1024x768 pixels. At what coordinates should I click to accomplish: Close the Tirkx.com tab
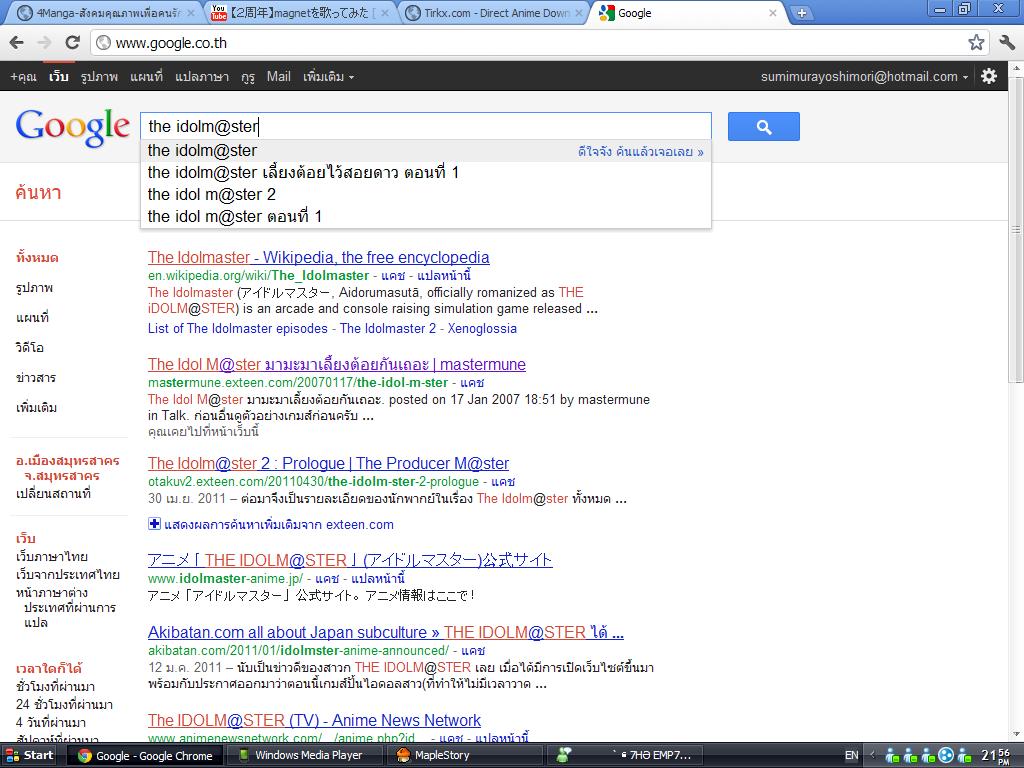pyautogui.click(x=579, y=12)
